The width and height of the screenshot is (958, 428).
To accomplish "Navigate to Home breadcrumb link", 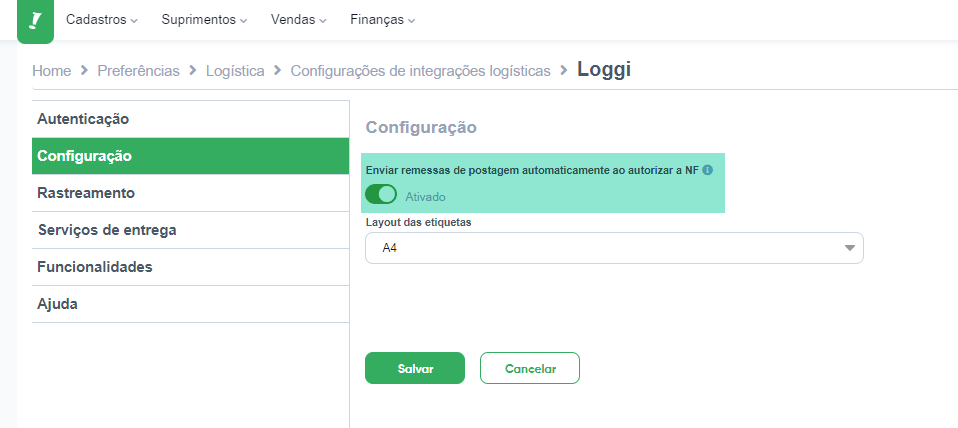I will [51, 71].
